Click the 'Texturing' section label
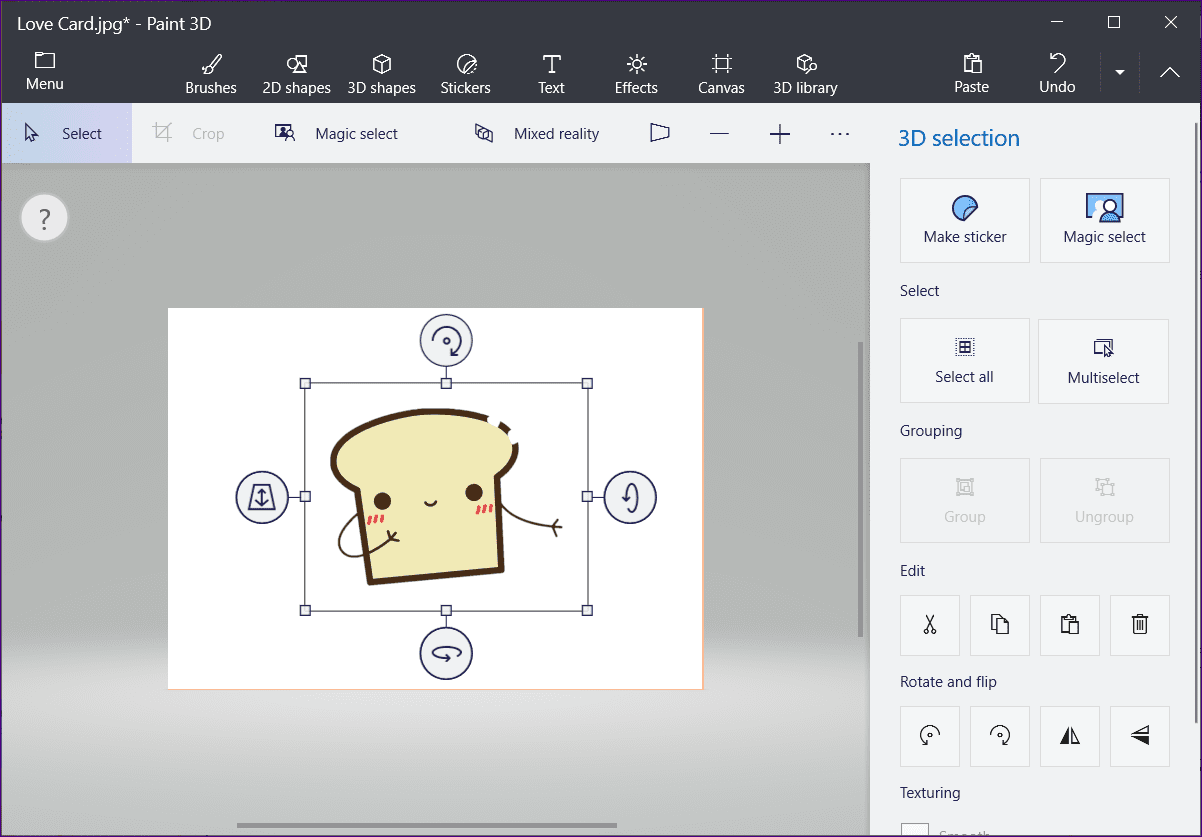1202x837 pixels. point(930,793)
